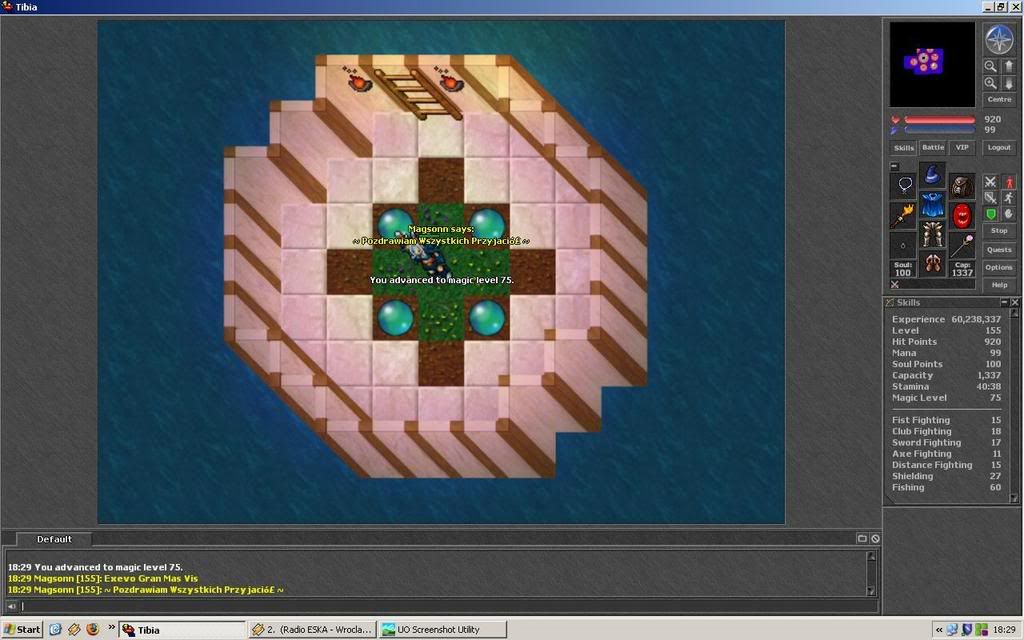Viewport: 1024px width, 640px height.
Task: Click the ladder at the top of the room
Action: [x=417, y=93]
